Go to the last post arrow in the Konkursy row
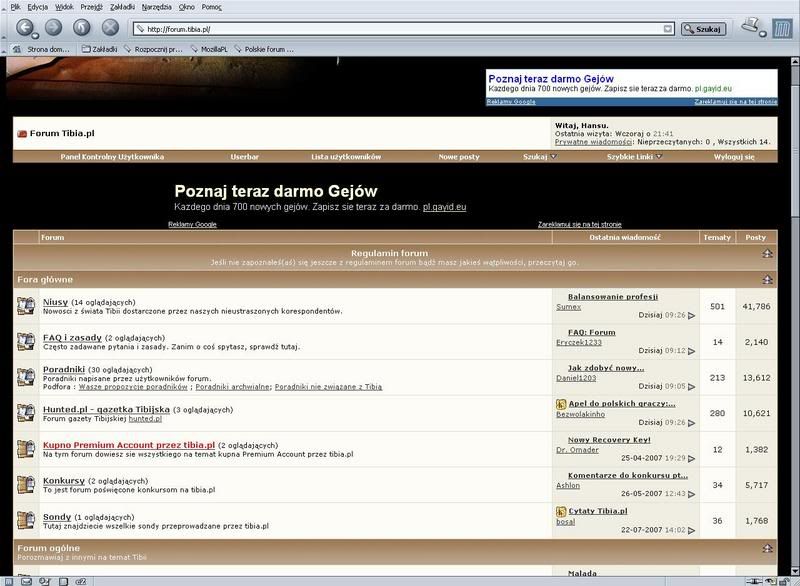This screenshot has width=800, height=586. [x=691, y=494]
